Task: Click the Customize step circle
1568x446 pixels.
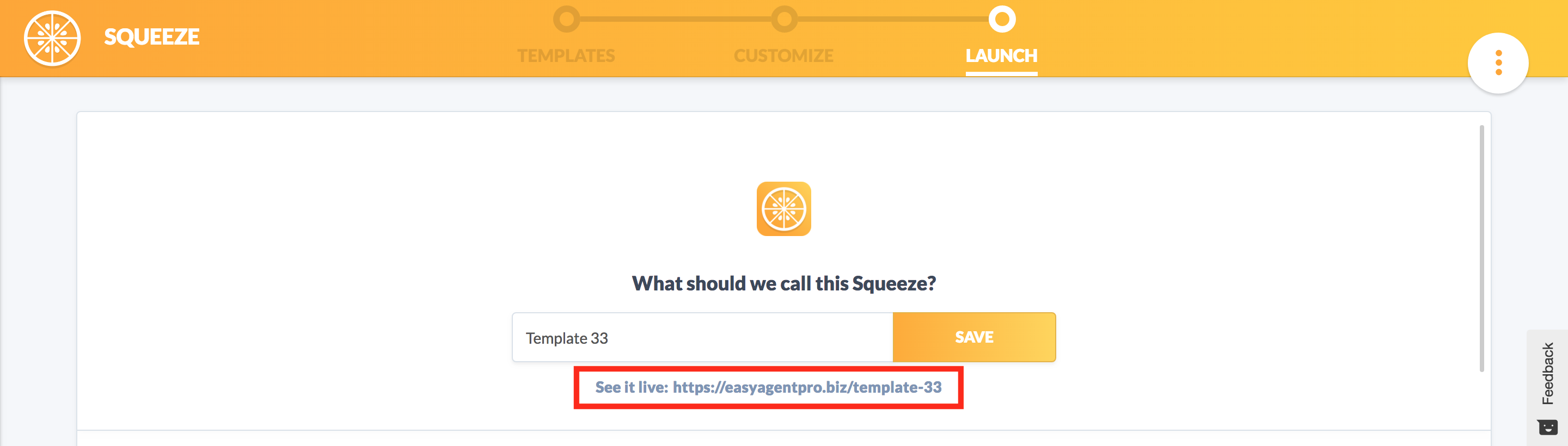Action: click(784, 19)
